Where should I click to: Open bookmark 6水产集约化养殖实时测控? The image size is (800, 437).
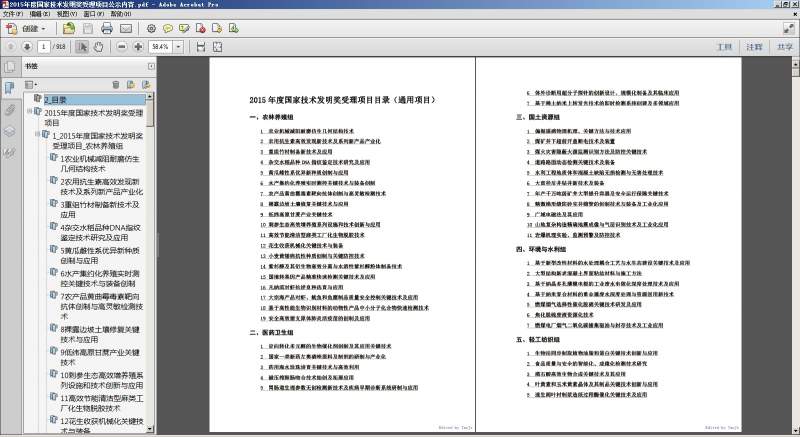(99, 278)
